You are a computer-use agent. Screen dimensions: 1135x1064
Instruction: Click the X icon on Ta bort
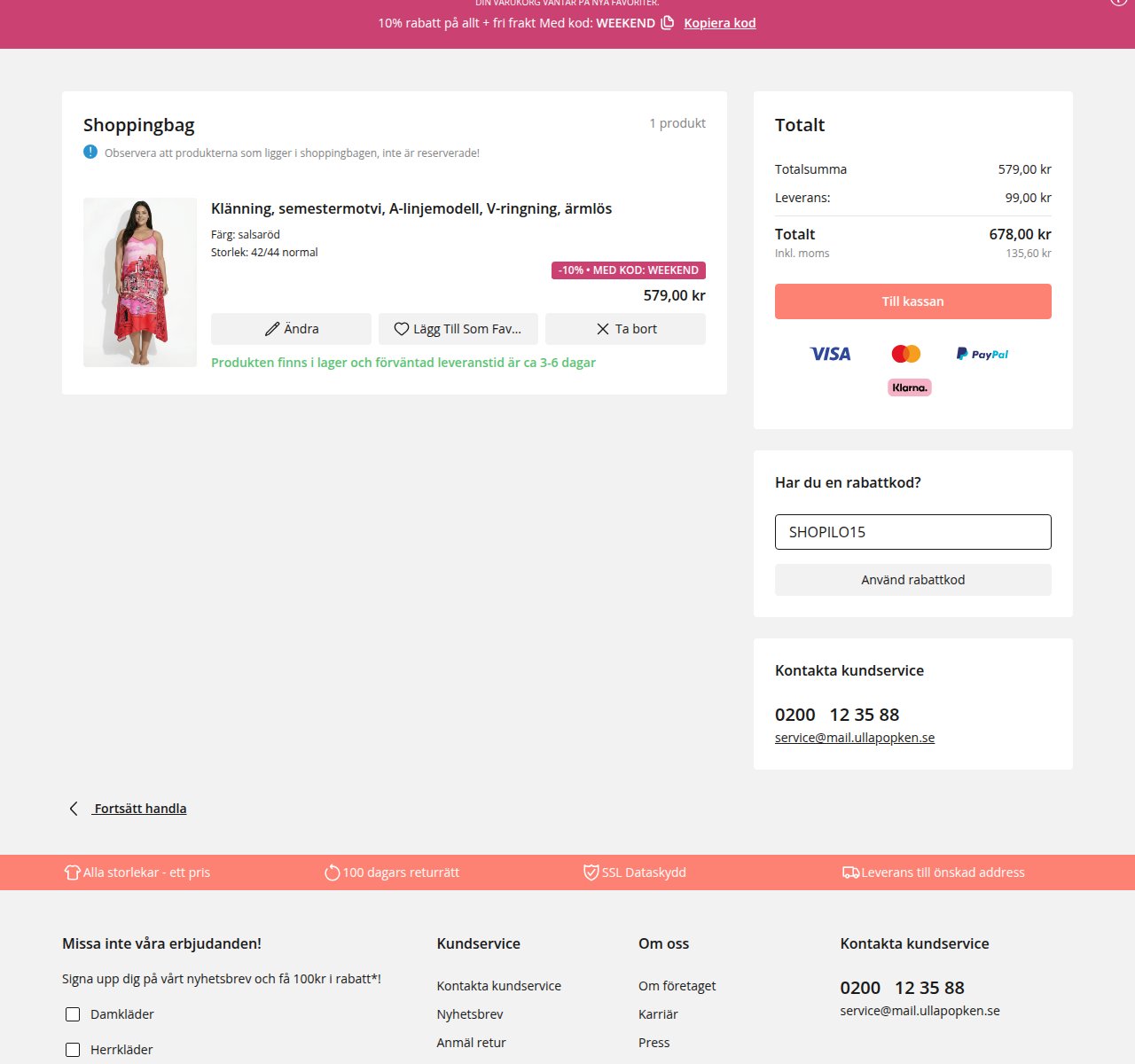click(603, 329)
